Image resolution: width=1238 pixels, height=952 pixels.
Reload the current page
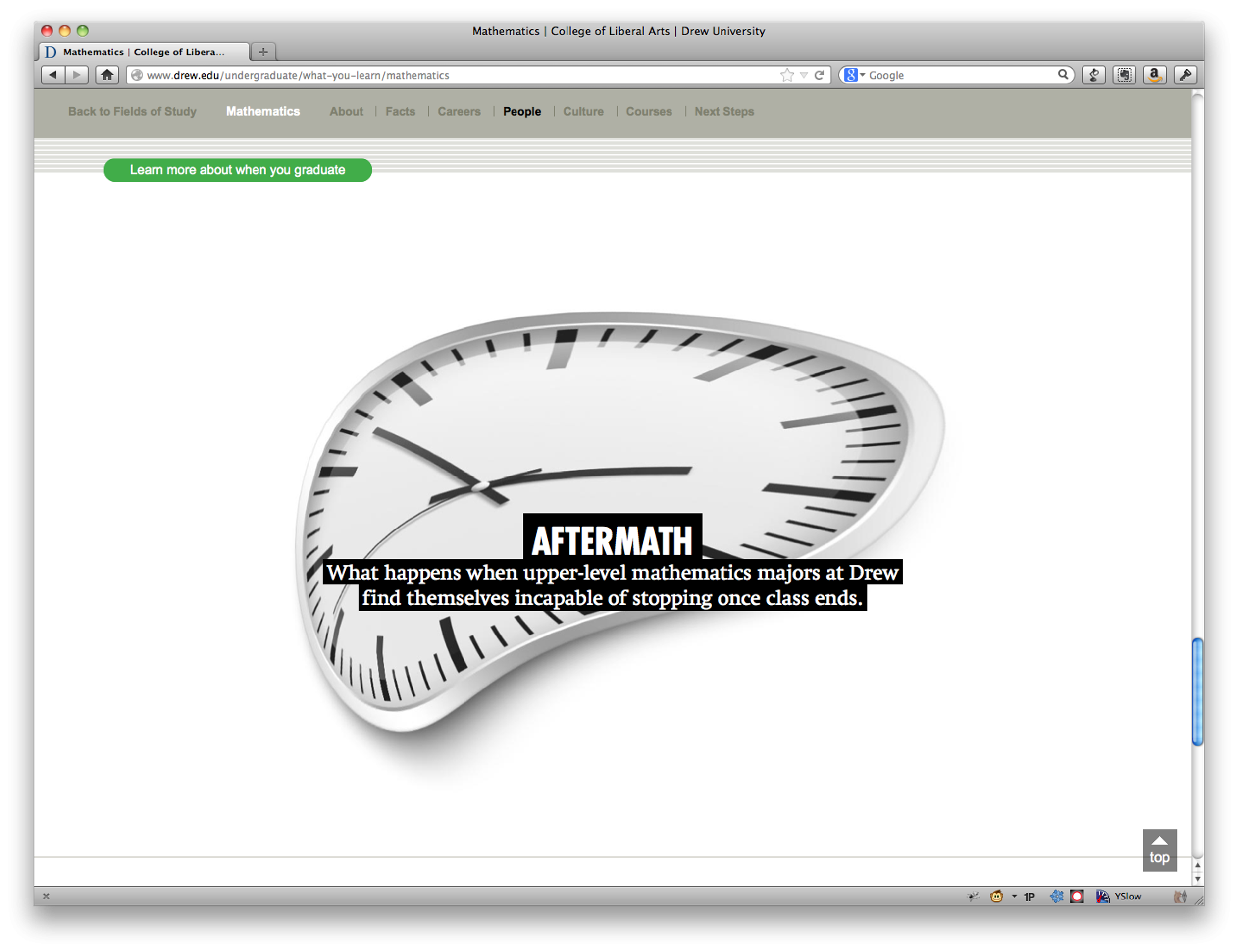819,75
